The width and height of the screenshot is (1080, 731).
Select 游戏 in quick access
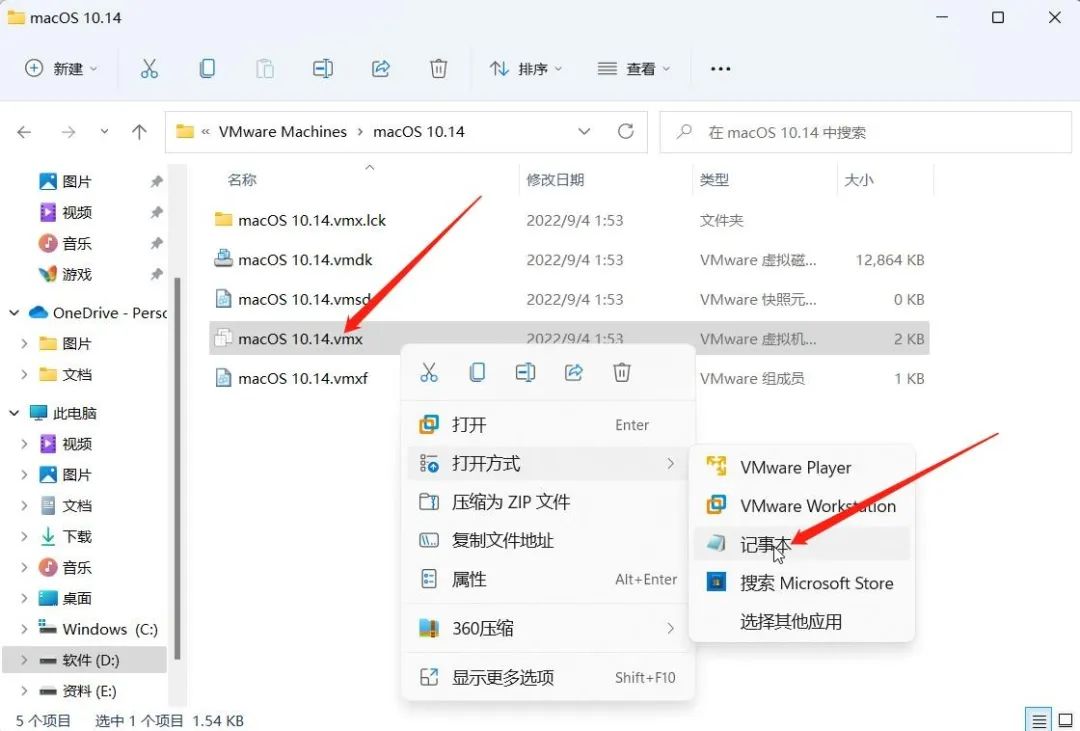[x=76, y=274]
